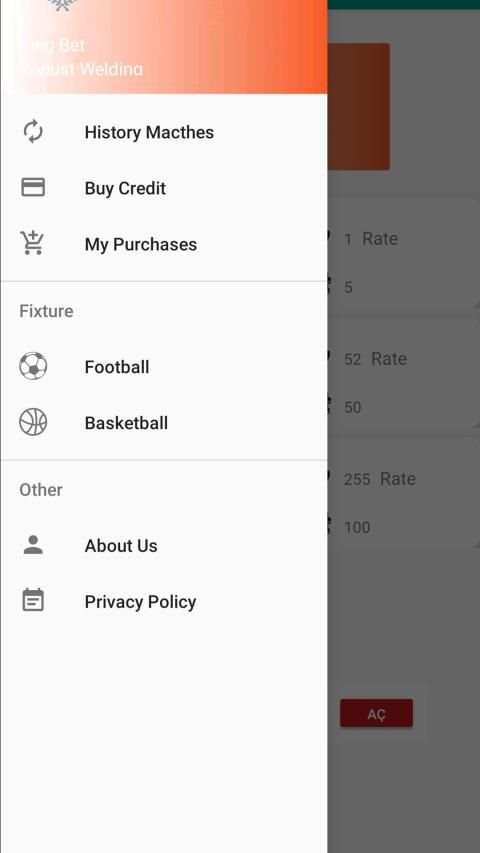The width and height of the screenshot is (480, 853).
Task: Tap the Privacy Policy document icon
Action: point(33,600)
